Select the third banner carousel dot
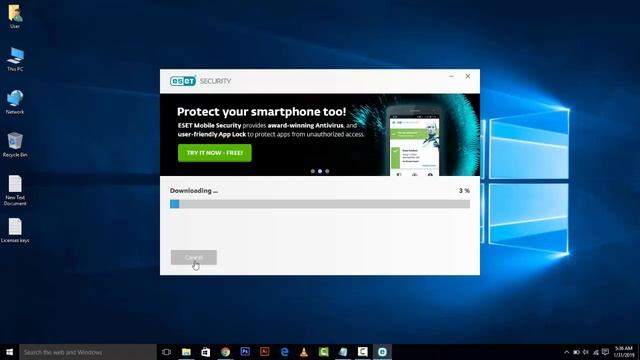Viewport: 640px width, 360px height. click(327, 171)
